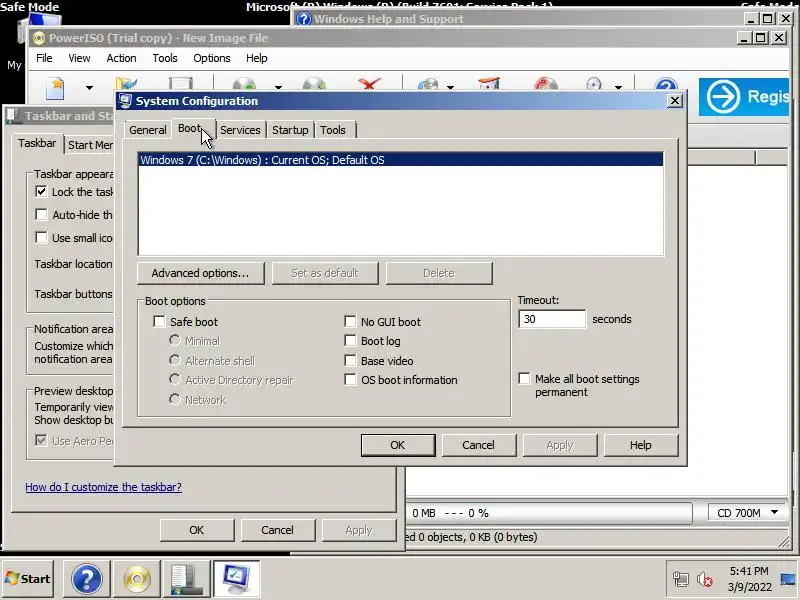
Task: Open the Tools tab in System Configuration
Action: point(333,130)
